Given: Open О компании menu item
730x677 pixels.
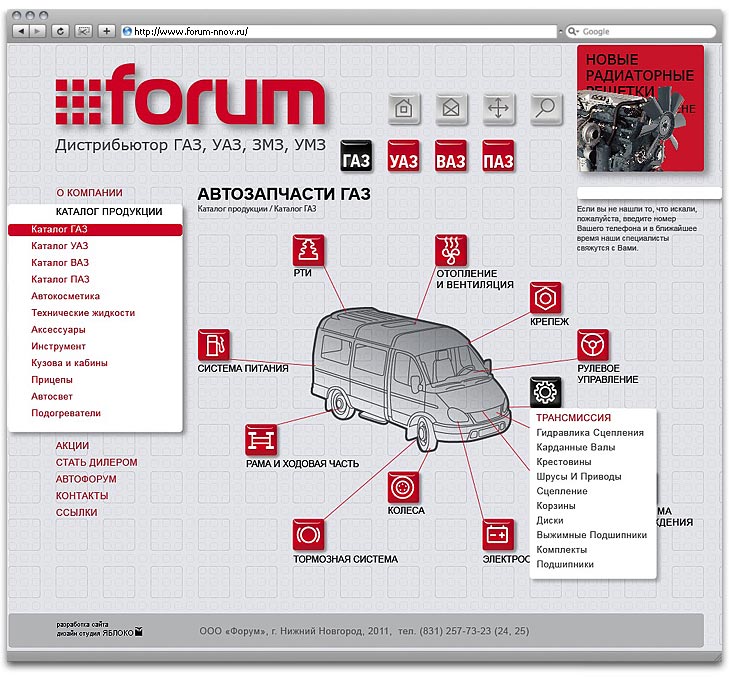Looking at the screenshot, I should pos(89,193).
